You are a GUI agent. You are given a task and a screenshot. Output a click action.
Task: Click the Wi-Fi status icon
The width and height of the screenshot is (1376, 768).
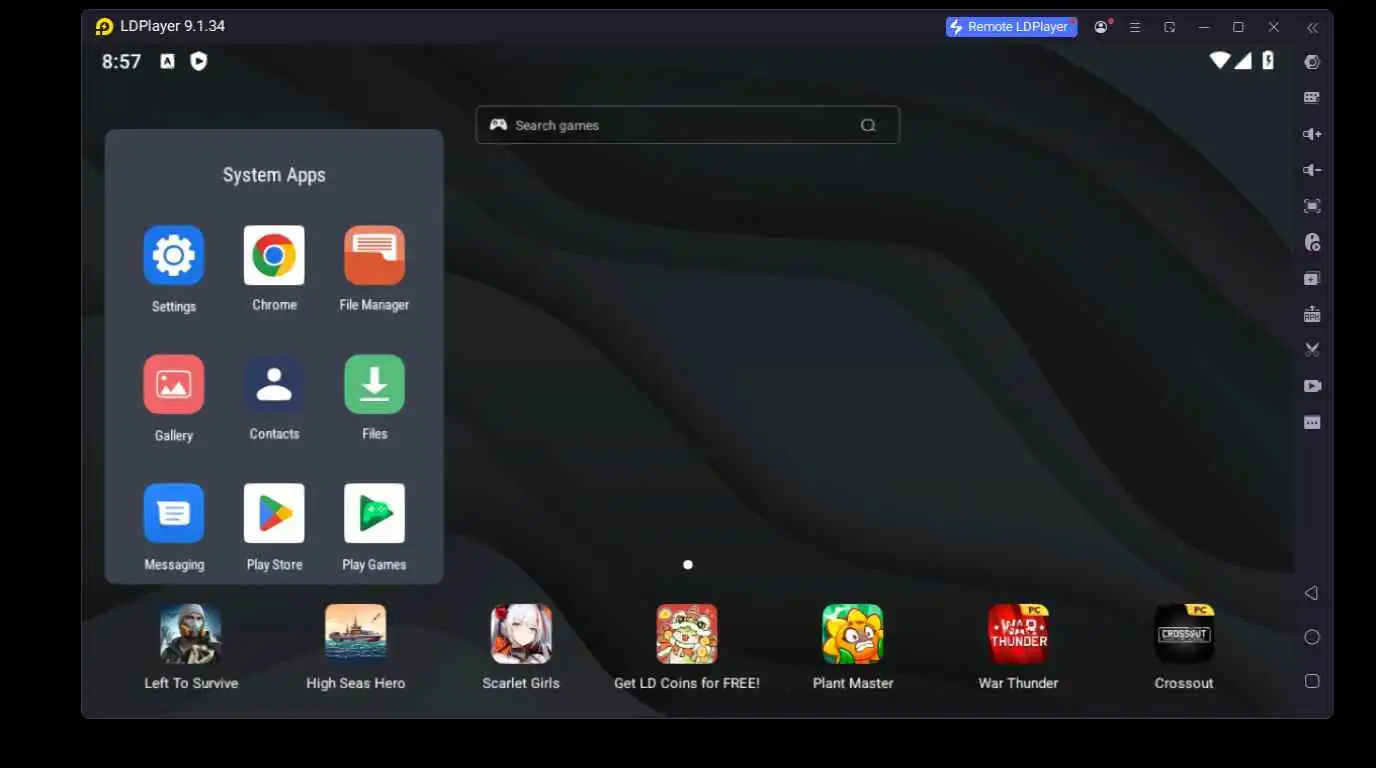coord(1219,61)
